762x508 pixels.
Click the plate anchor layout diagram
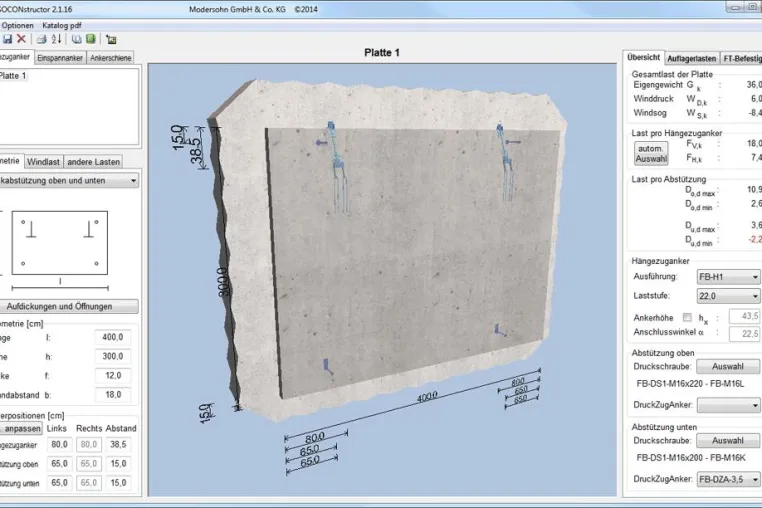click(x=60, y=243)
